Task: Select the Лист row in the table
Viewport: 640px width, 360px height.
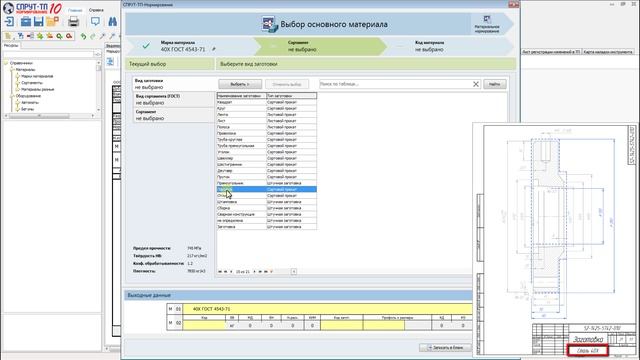Action: 267,121
